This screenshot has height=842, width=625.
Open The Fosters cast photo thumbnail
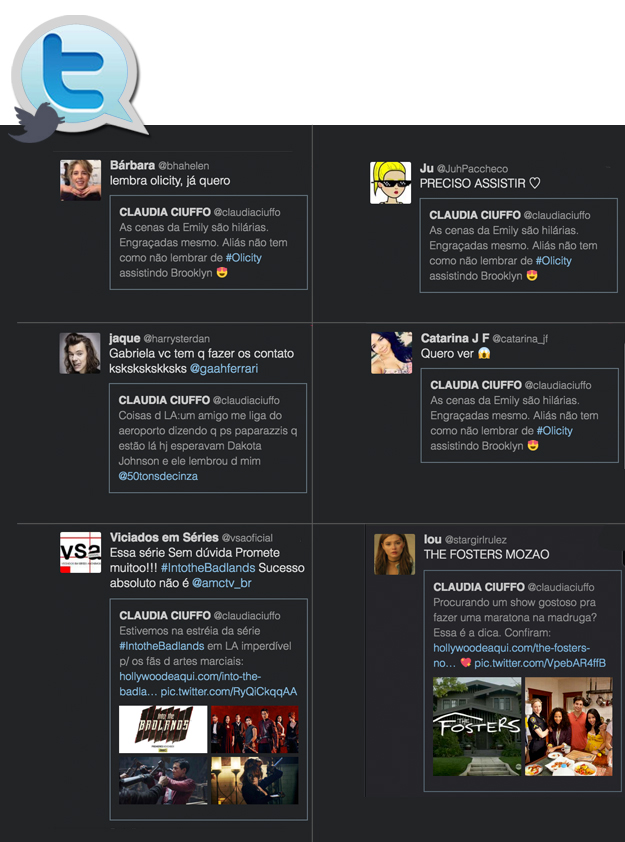[568, 726]
